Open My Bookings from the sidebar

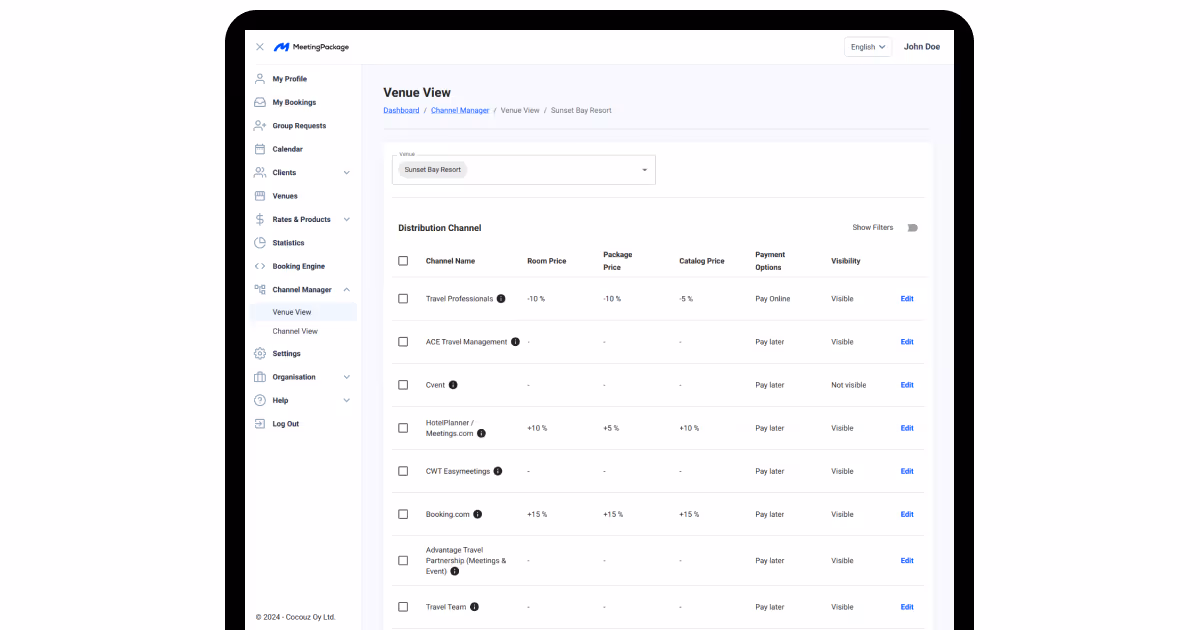tap(294, 102)
